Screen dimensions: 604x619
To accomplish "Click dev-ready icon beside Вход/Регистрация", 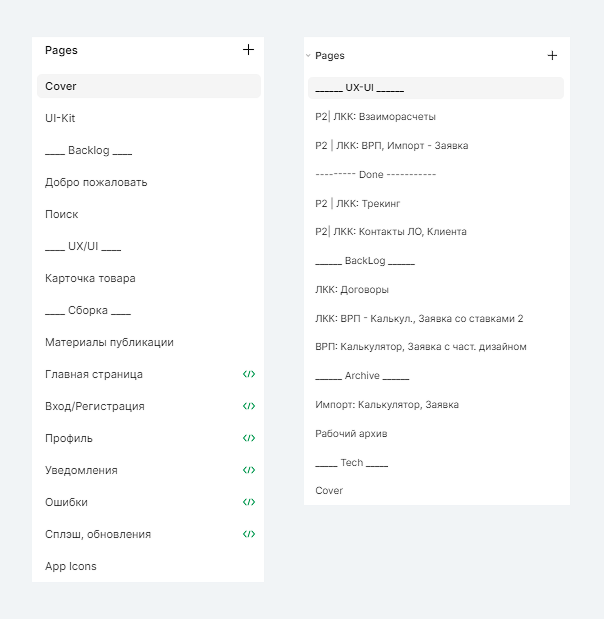I will pyautogui.click(x=249, y=406).
